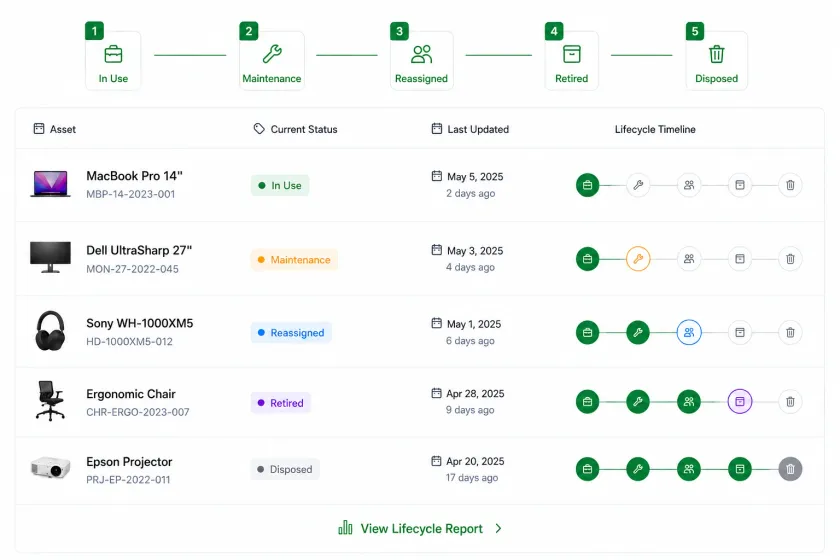
Task: Click asset ID MBP-14-2023-001
Action: (x=131, y=194)
